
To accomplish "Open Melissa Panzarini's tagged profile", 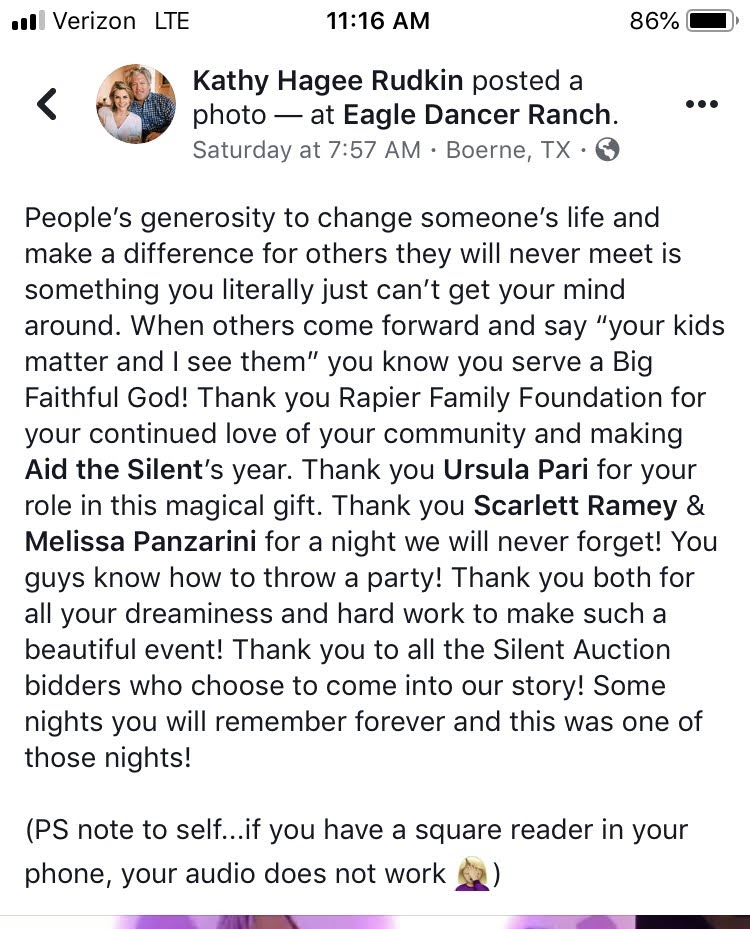I will (x=140, y=542).
